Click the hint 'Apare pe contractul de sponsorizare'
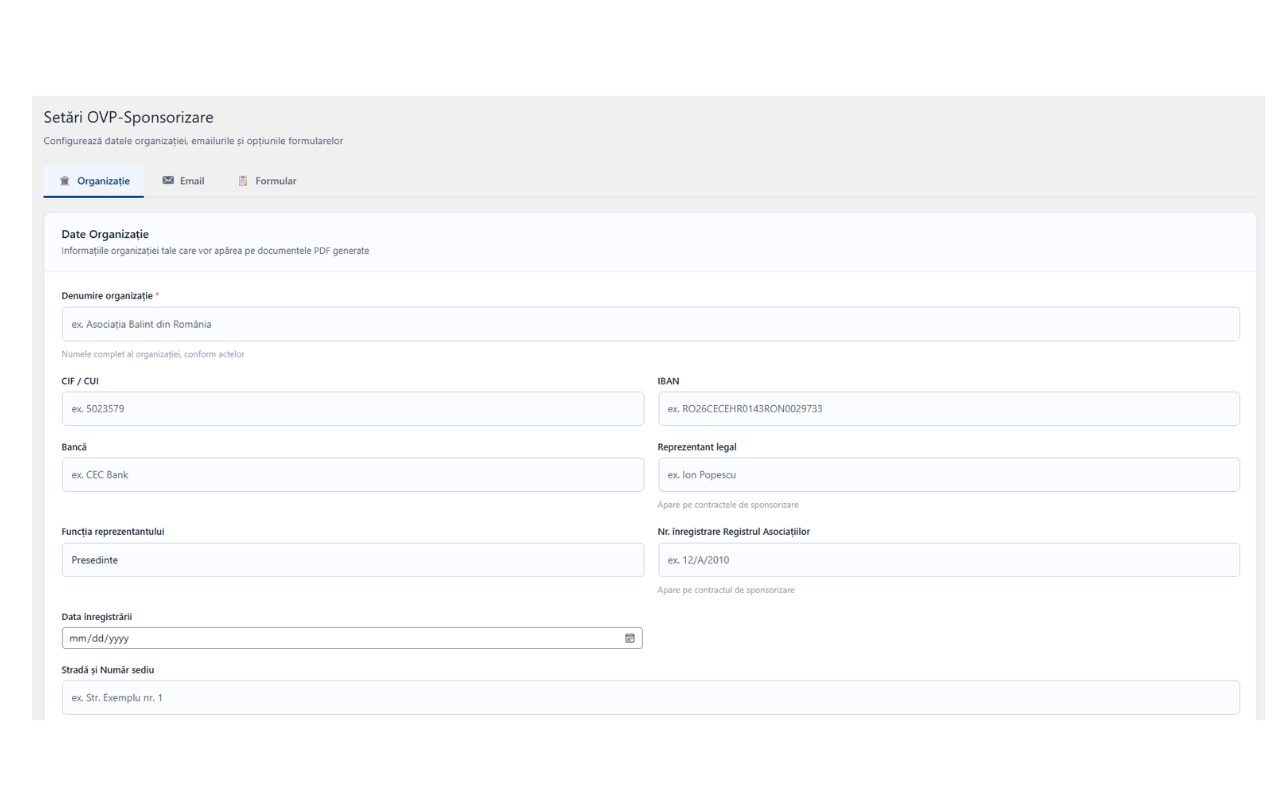The width and height of the screenshot is (1280, 800). 726,590
